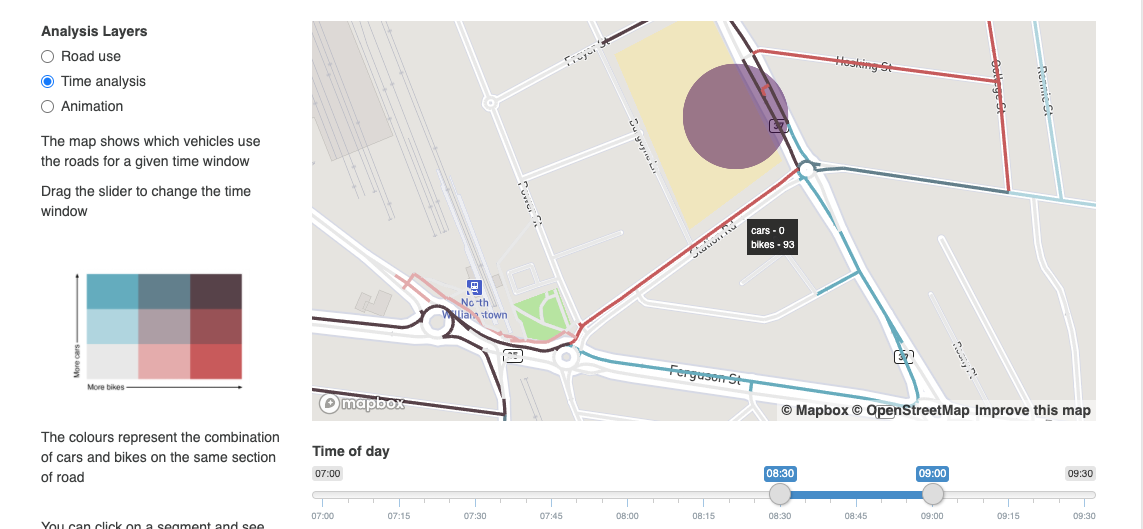Select the Road use radio button

tap(47, 57)
